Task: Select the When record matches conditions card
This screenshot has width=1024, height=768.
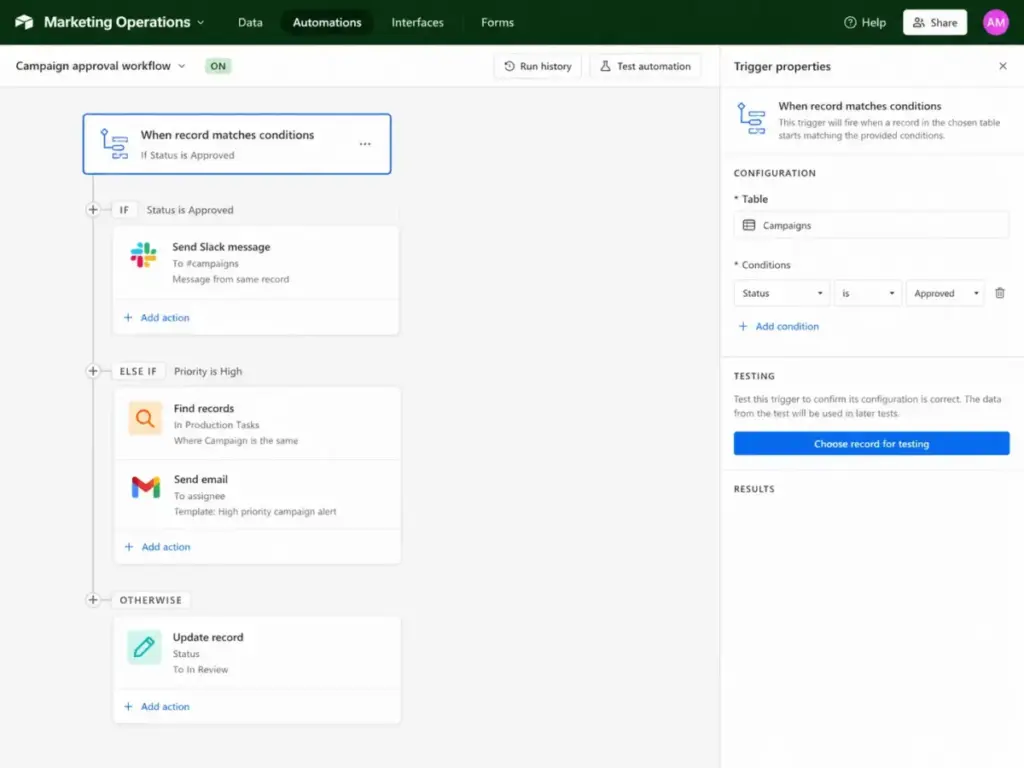Action: 237,144
